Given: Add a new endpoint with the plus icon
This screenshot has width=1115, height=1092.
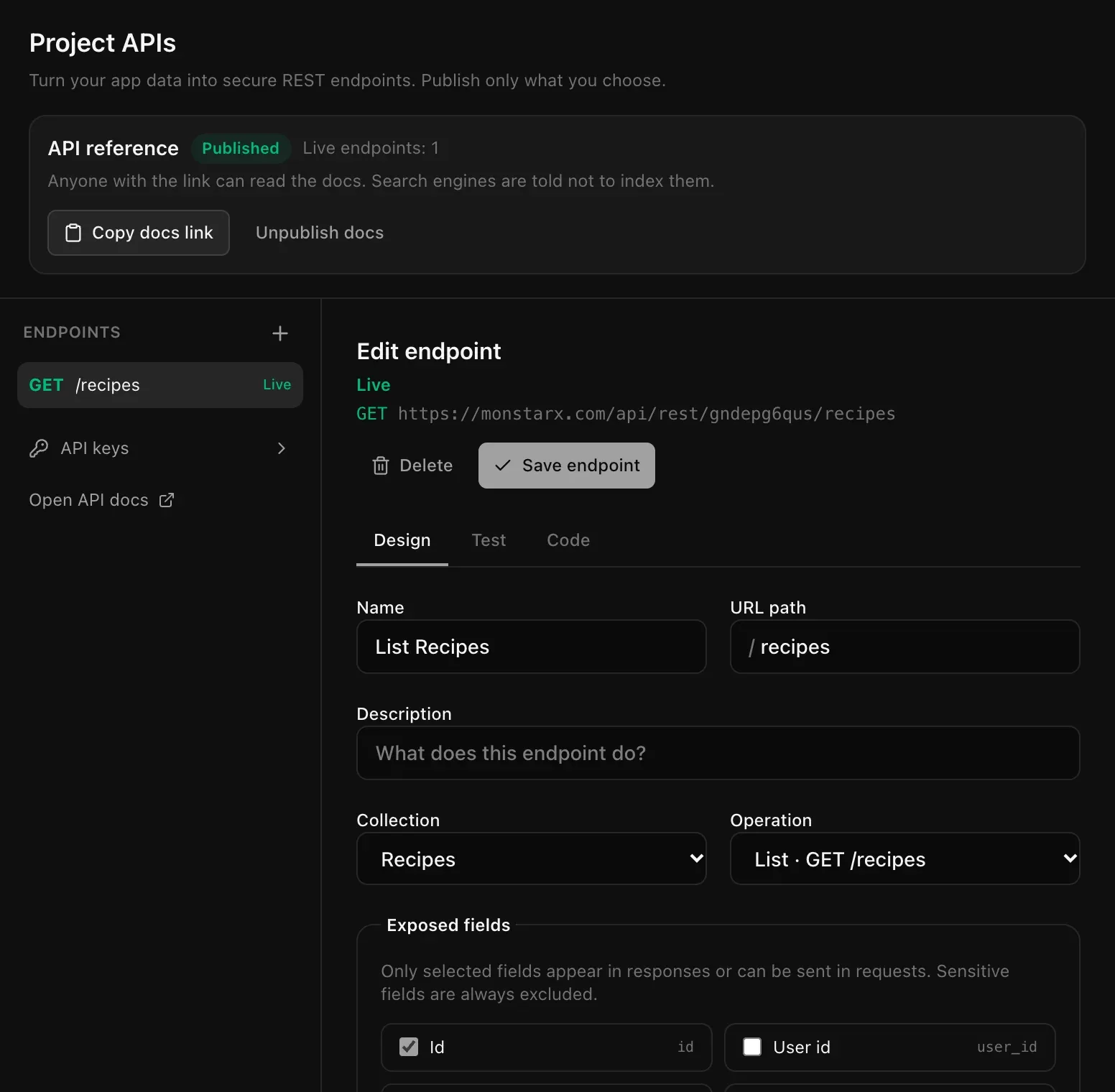Looking at the screenshot, I should pyautogui.click(x=280, y=333).
